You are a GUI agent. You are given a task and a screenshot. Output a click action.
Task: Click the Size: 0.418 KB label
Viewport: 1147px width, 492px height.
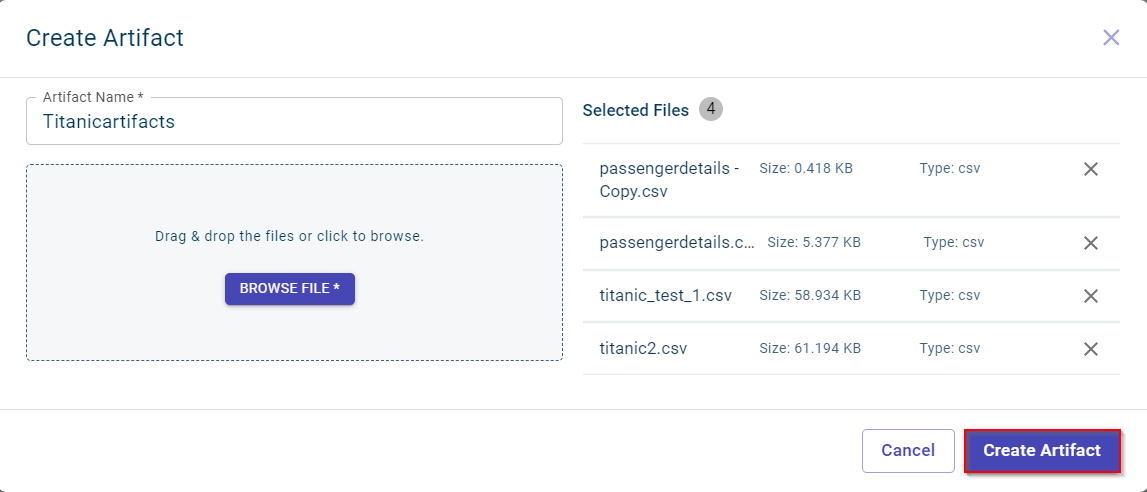806,169
